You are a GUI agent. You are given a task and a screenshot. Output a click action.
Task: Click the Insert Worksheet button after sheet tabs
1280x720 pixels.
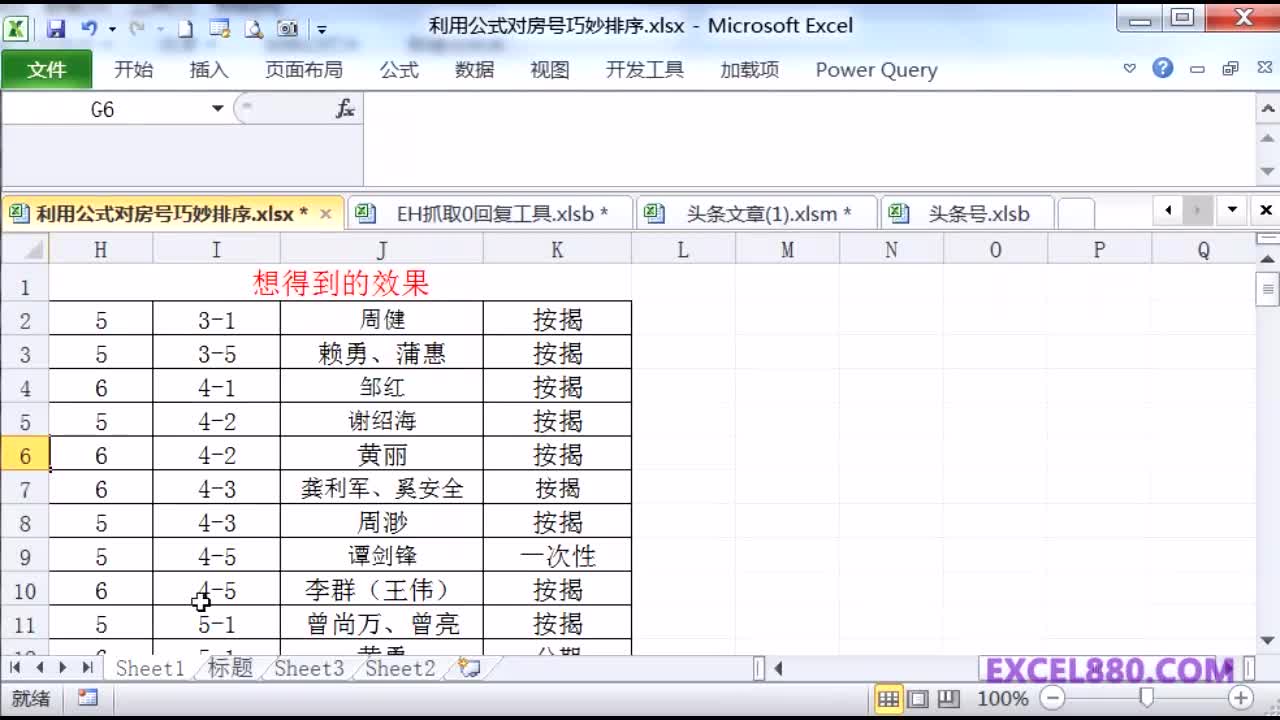[466, 670]
